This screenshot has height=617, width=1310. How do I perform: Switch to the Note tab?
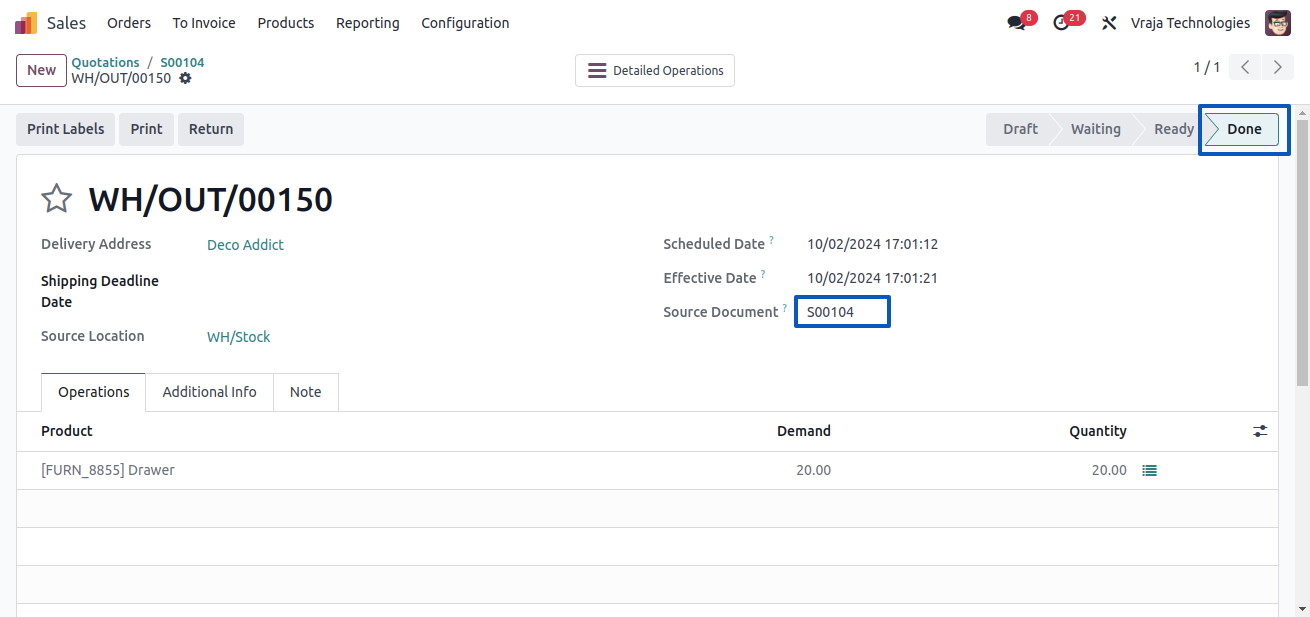click(305, 392)
